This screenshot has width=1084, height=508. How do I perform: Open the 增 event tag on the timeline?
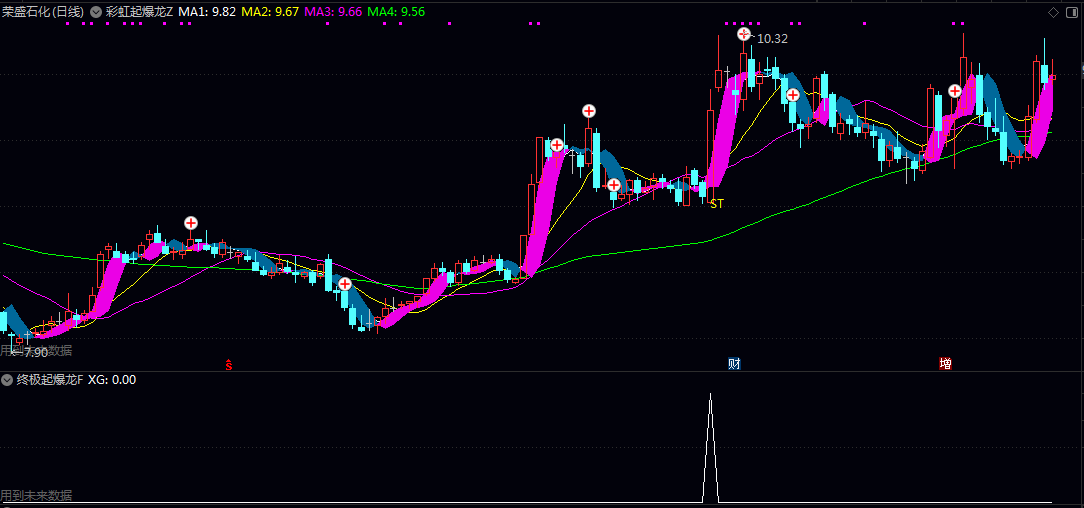coord(945,364)
